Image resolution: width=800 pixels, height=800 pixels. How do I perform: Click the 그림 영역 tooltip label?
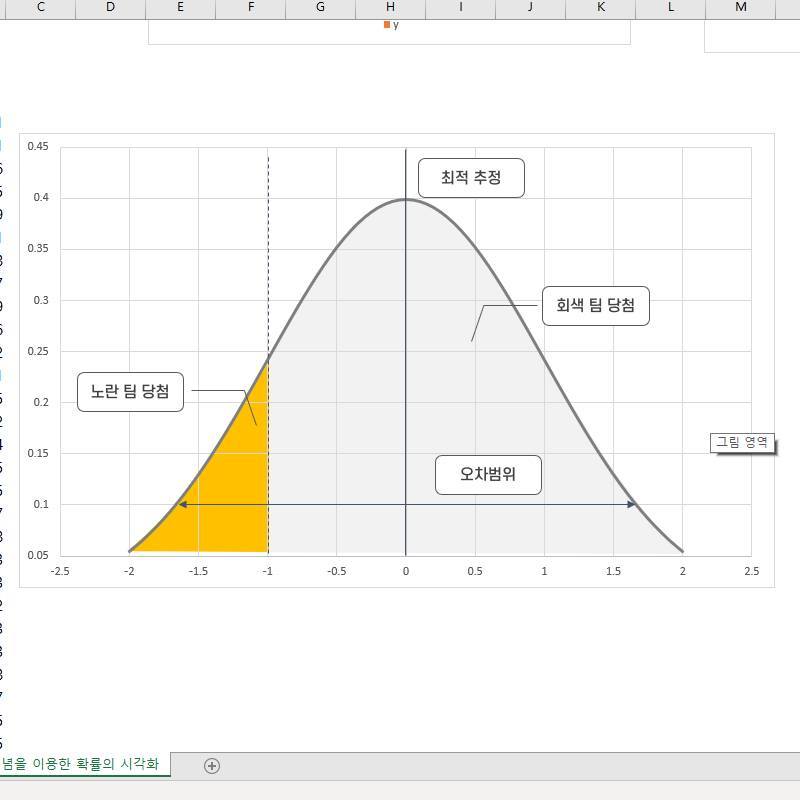(742, 442)
